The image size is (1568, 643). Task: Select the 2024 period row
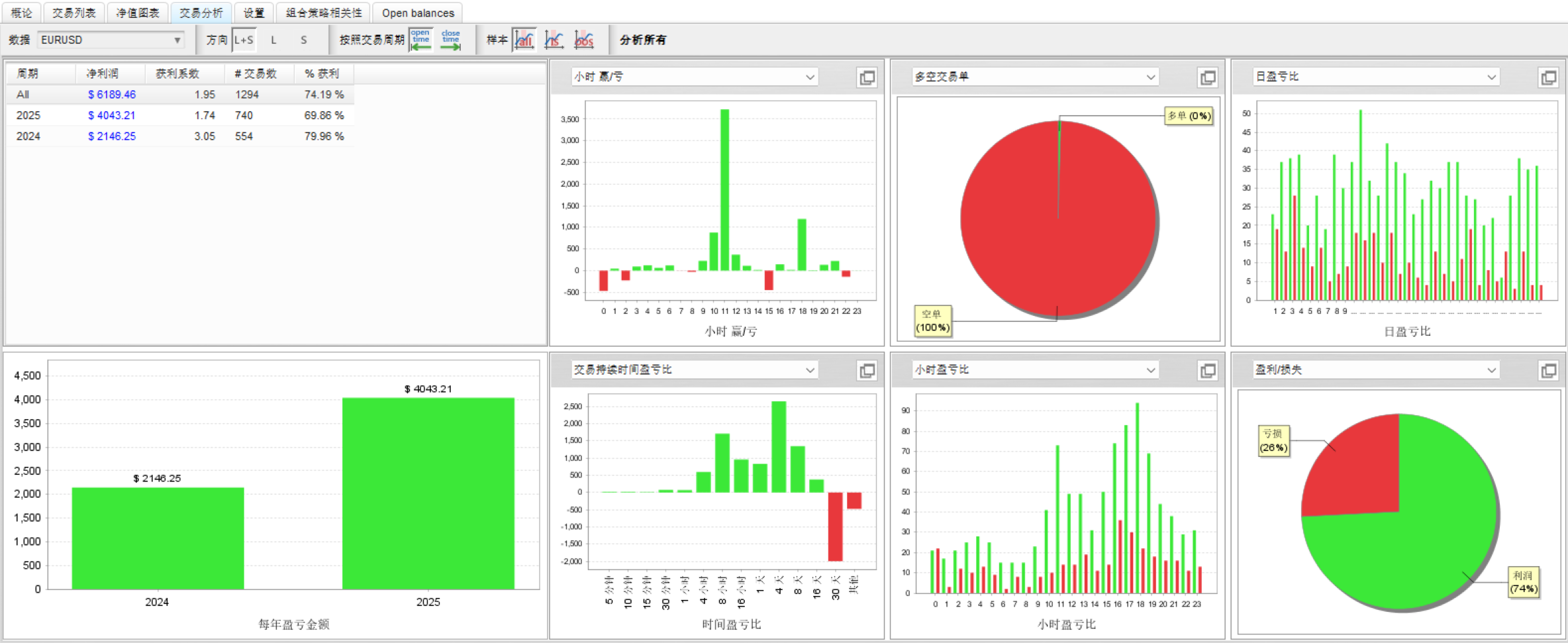point(180,136)
